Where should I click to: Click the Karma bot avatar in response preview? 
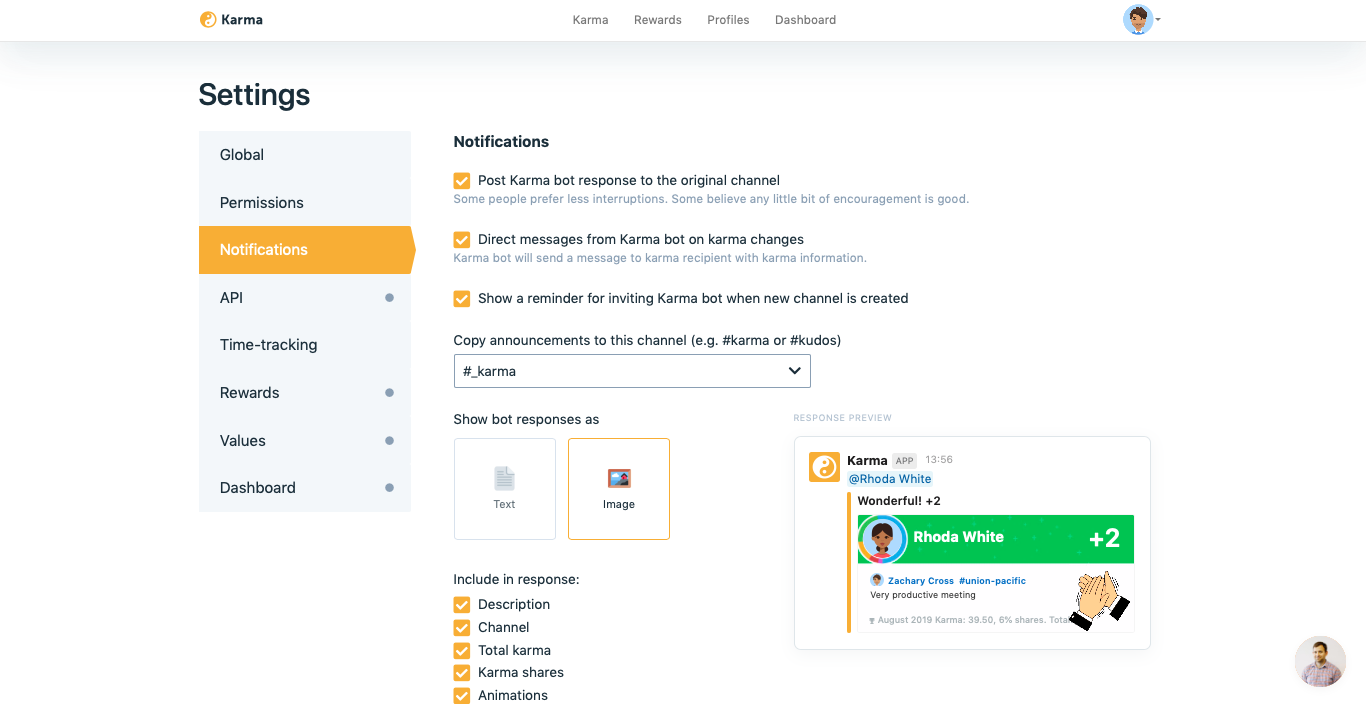[x=824, y=467]
